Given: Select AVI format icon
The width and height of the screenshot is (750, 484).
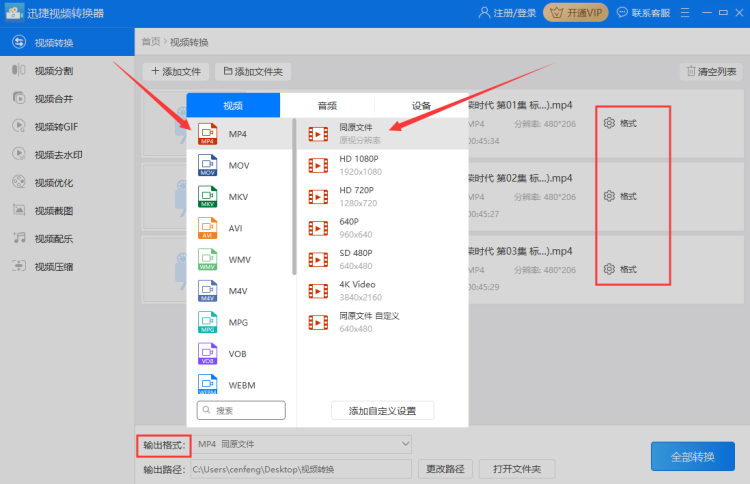Looking at the screenshot, I should pyautogui.click(x=208, y=228).
